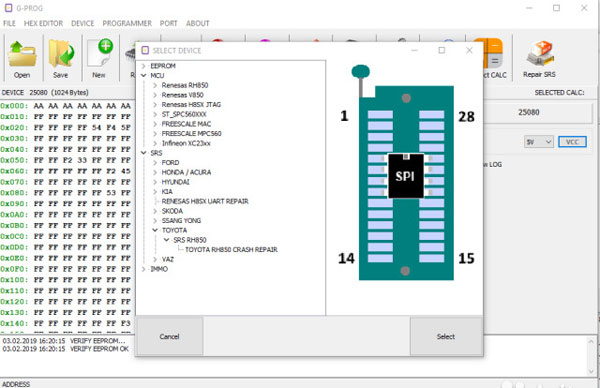
Task: Click DEVICE 25080 info label
Action: tap(45, 93)
